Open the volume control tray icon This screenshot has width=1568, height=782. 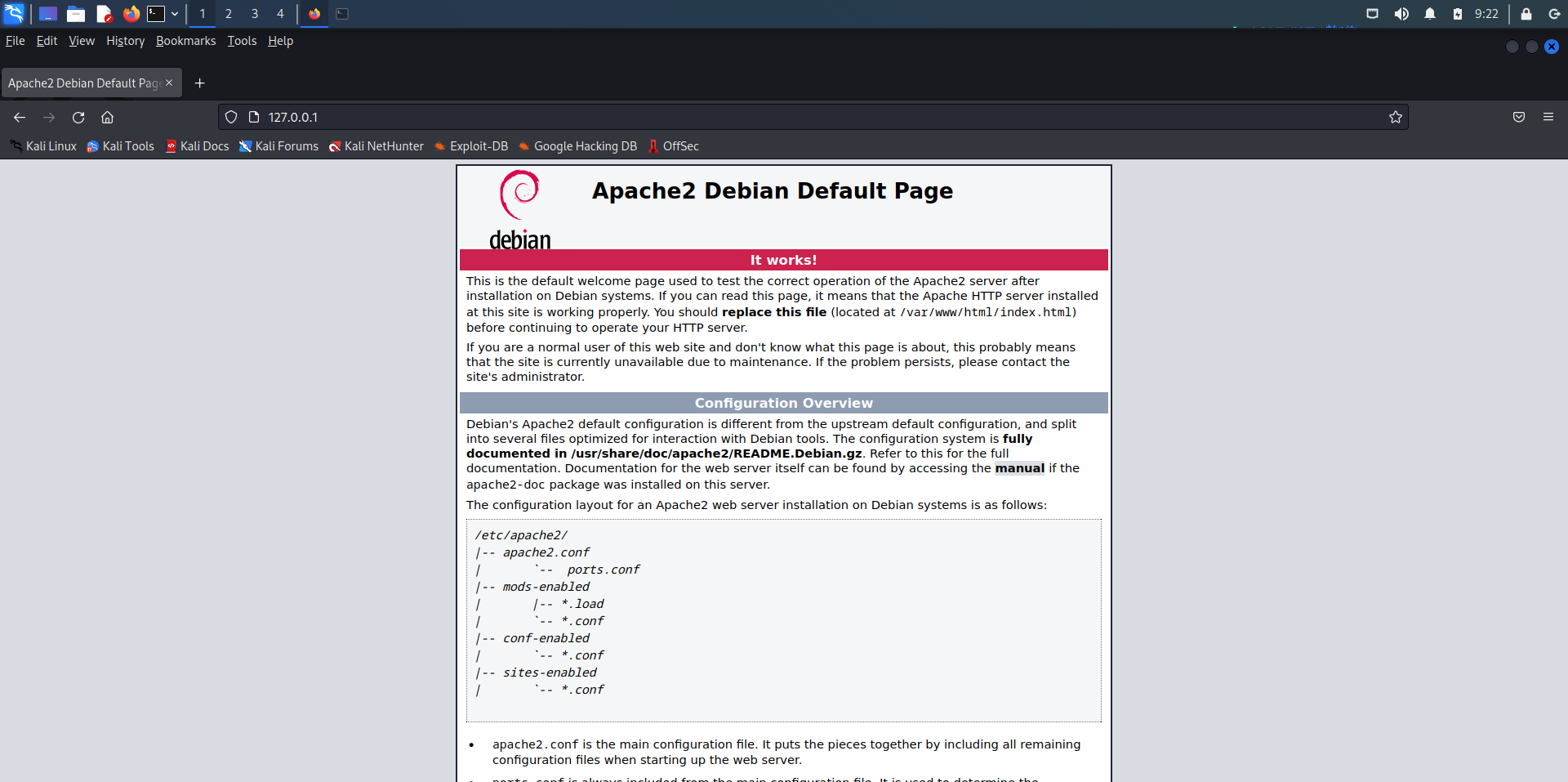pos(1401,14)
